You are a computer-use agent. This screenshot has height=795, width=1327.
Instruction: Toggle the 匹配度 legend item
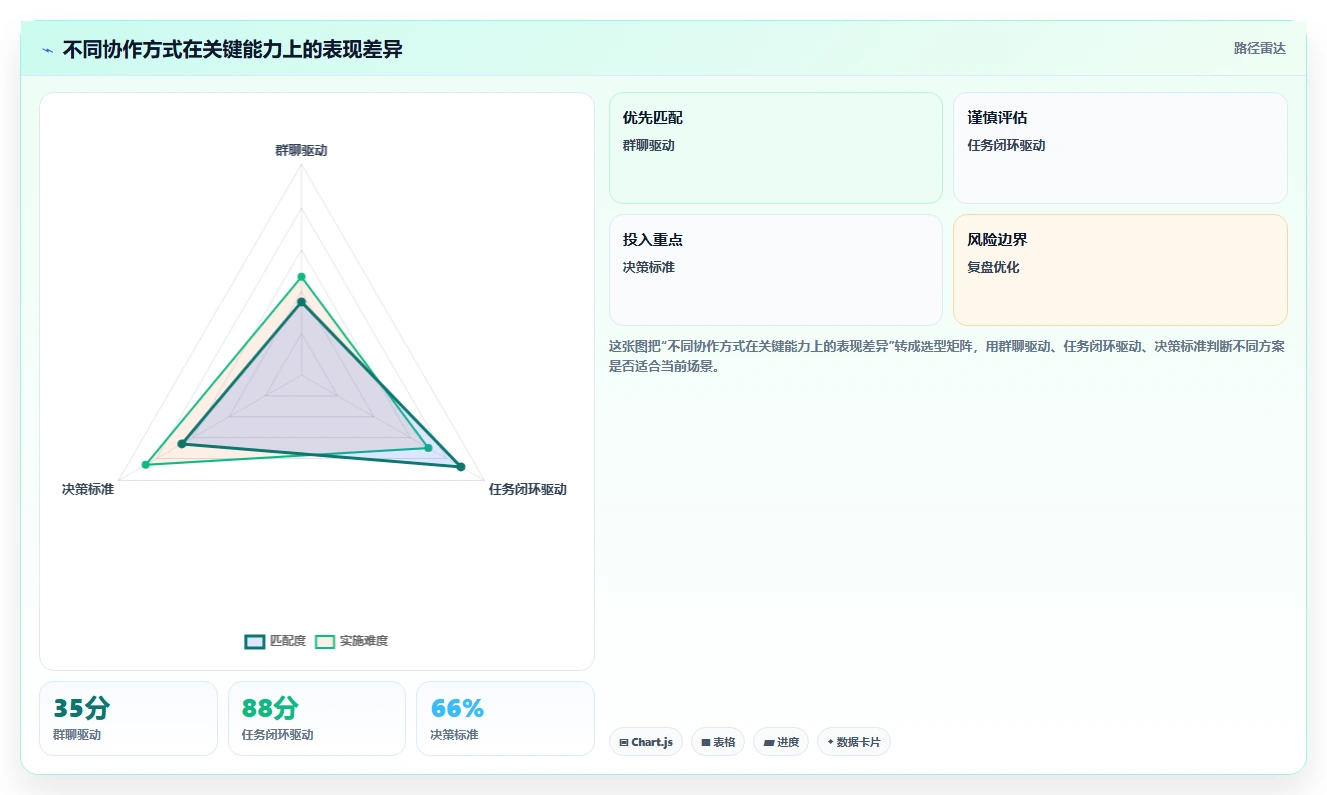[x=276, y=641]
